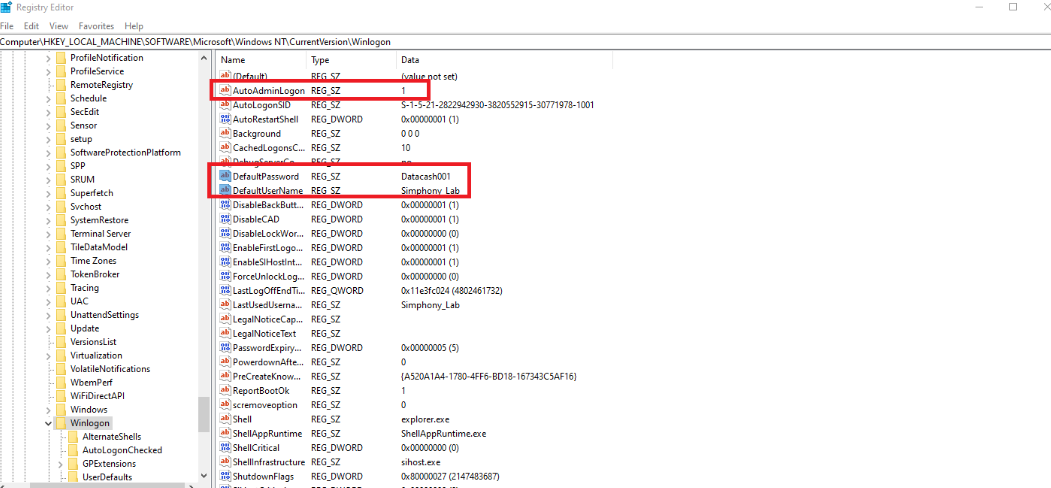Expand the GPExtensions subkey
Image resolution: width=1051 pixels, height=488 pixels.
pos(60,463)
